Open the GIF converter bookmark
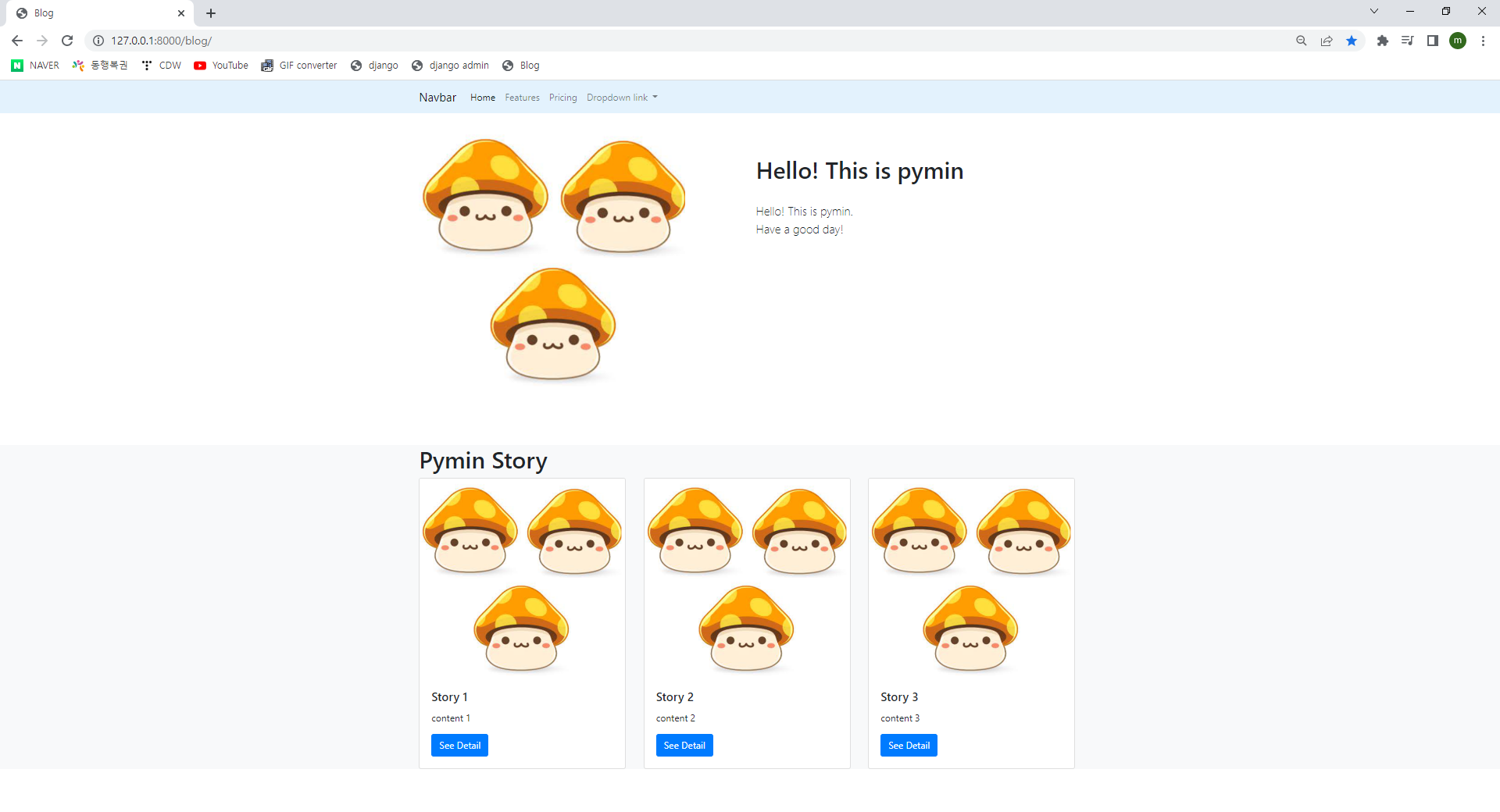This screenshot has width=1500, height=812. (299, 66)
